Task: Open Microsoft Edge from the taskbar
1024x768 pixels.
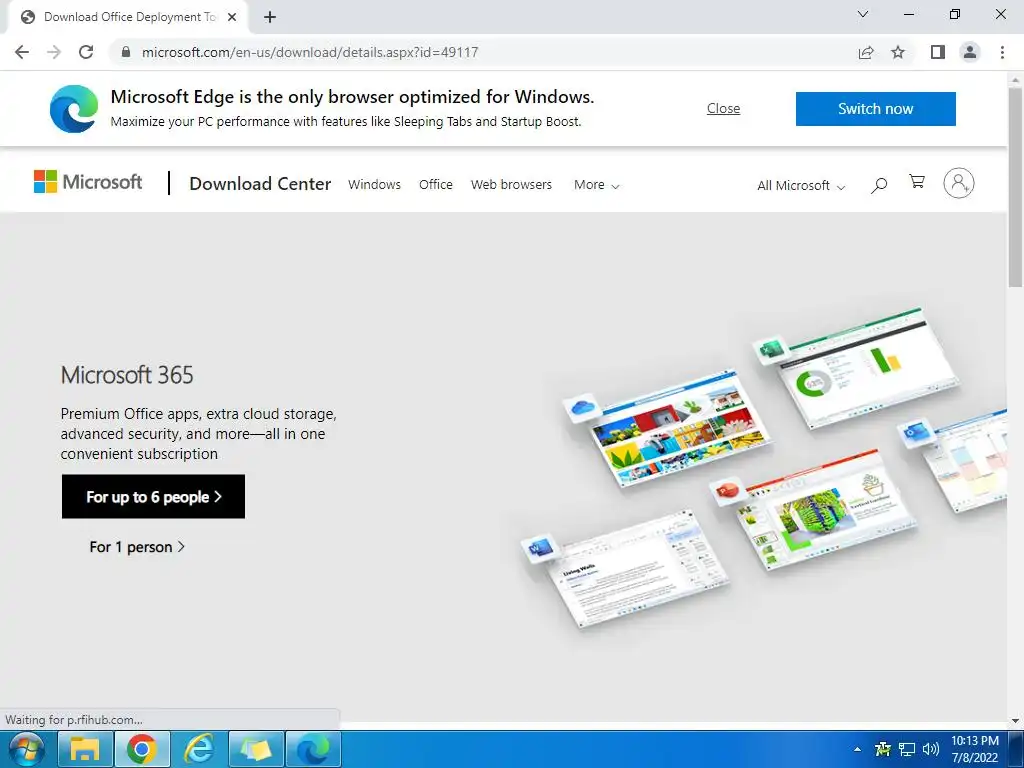Action: click(313, 749)
